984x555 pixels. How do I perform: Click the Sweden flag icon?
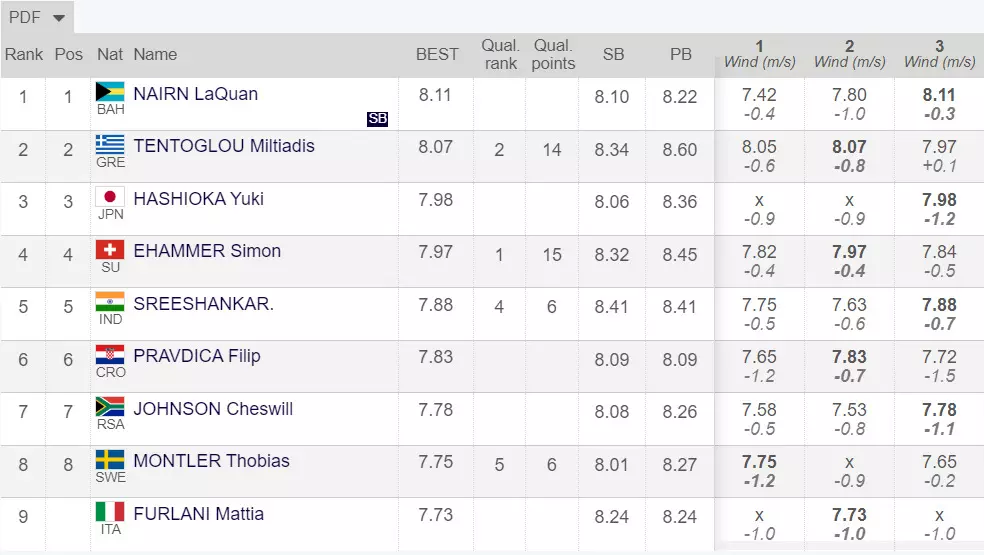coord(109,459)
